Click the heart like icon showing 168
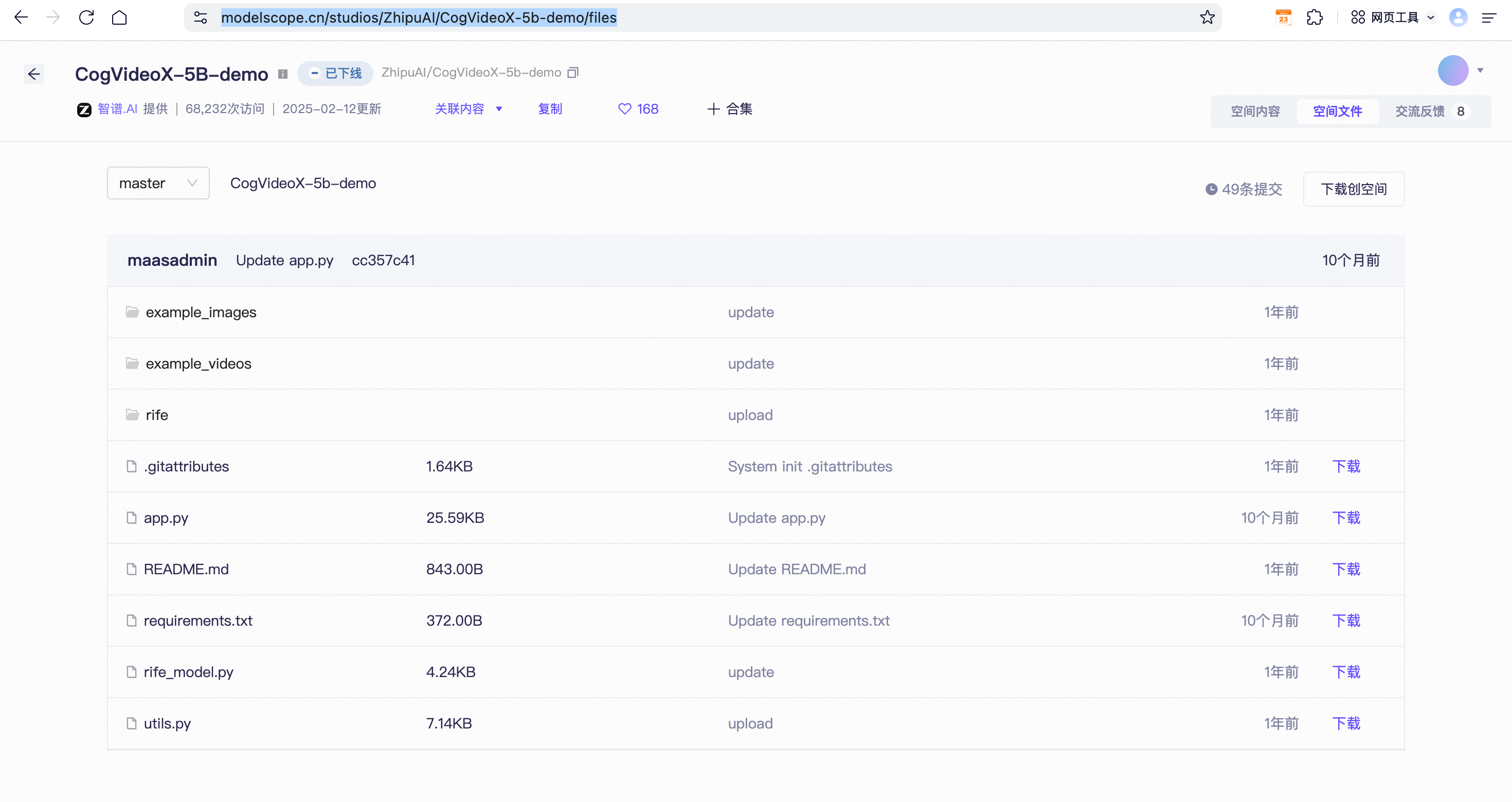This screenshot has height=802, width=1512. [624, 108]
